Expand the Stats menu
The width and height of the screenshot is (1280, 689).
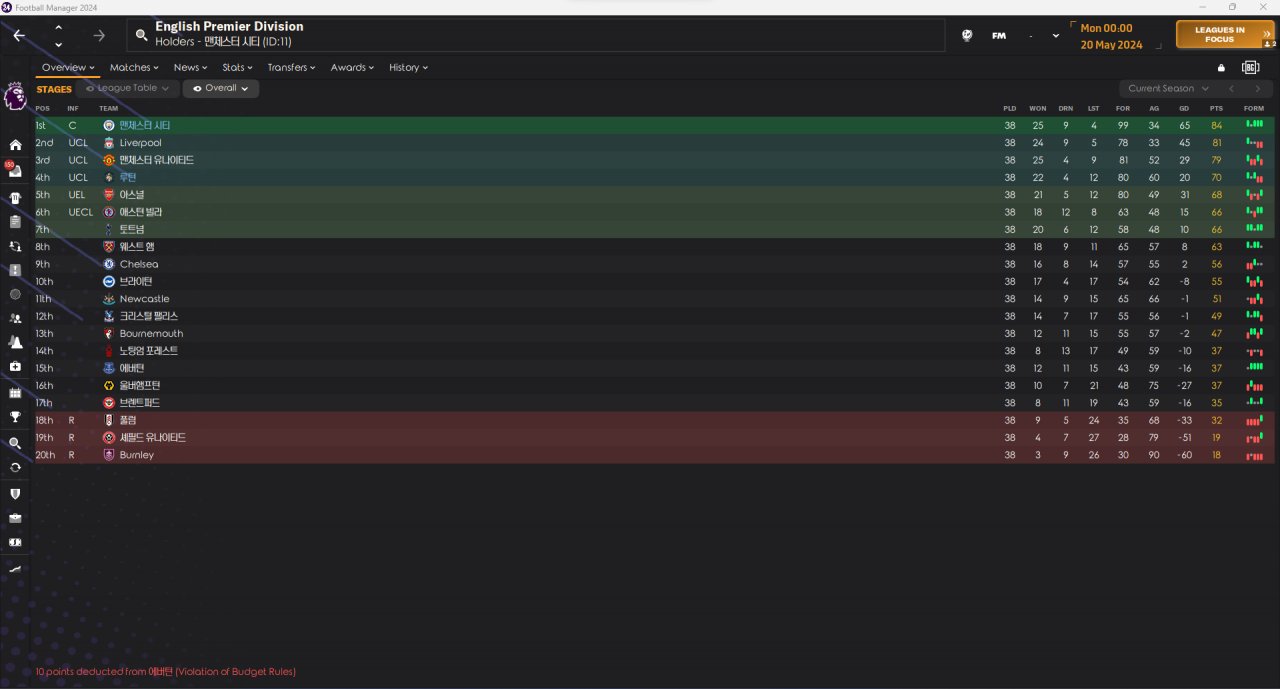(x=238, y=67)
